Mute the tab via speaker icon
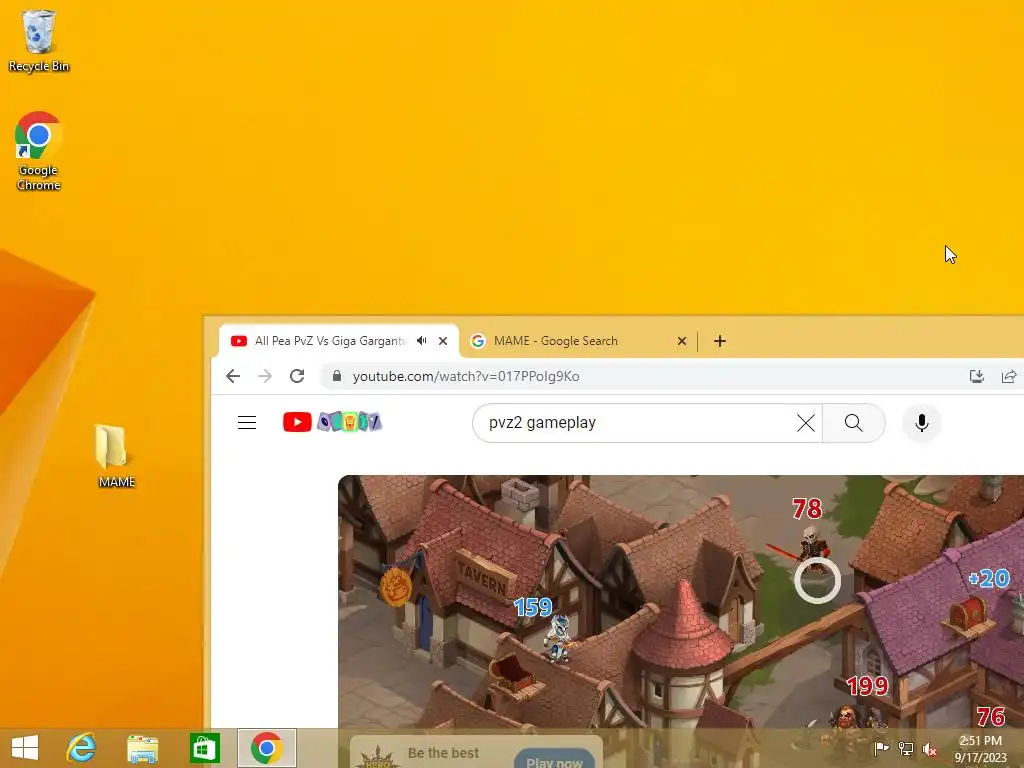The width and height of the screenshot is (1024, 768). point(422,341)
